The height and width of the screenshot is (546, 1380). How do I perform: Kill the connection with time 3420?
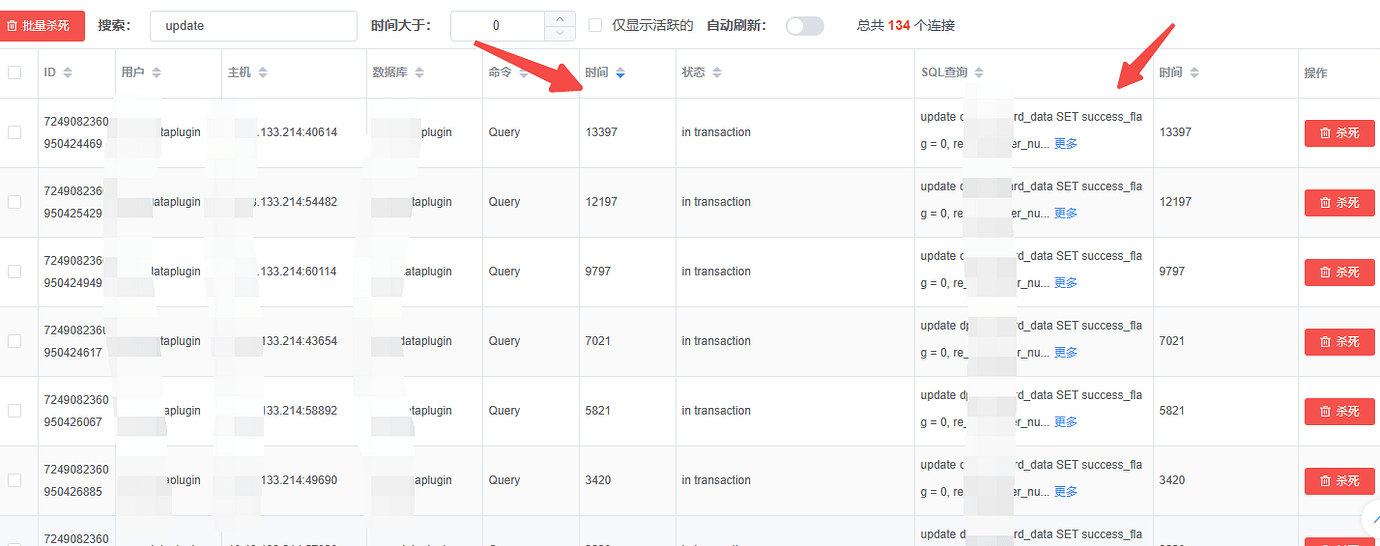(x=1339, y=481)
